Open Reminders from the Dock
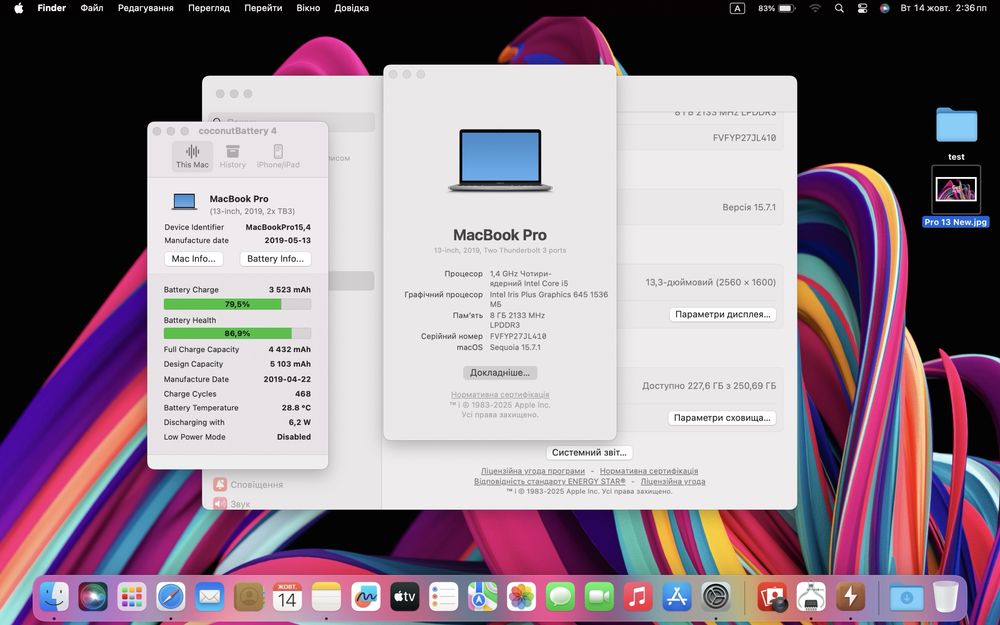 443,597
